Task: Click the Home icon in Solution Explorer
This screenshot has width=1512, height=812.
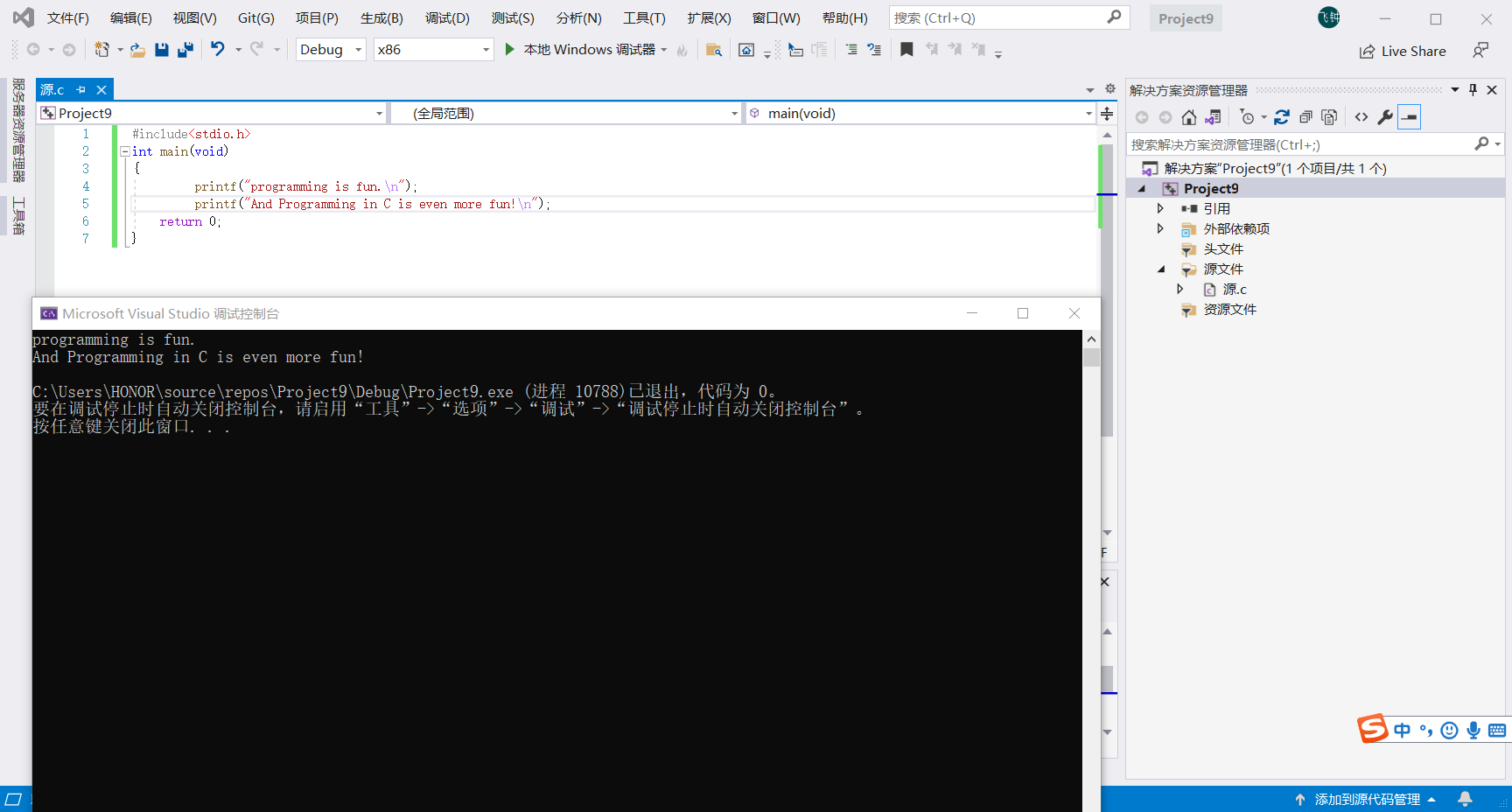Action: [1188, 117]
